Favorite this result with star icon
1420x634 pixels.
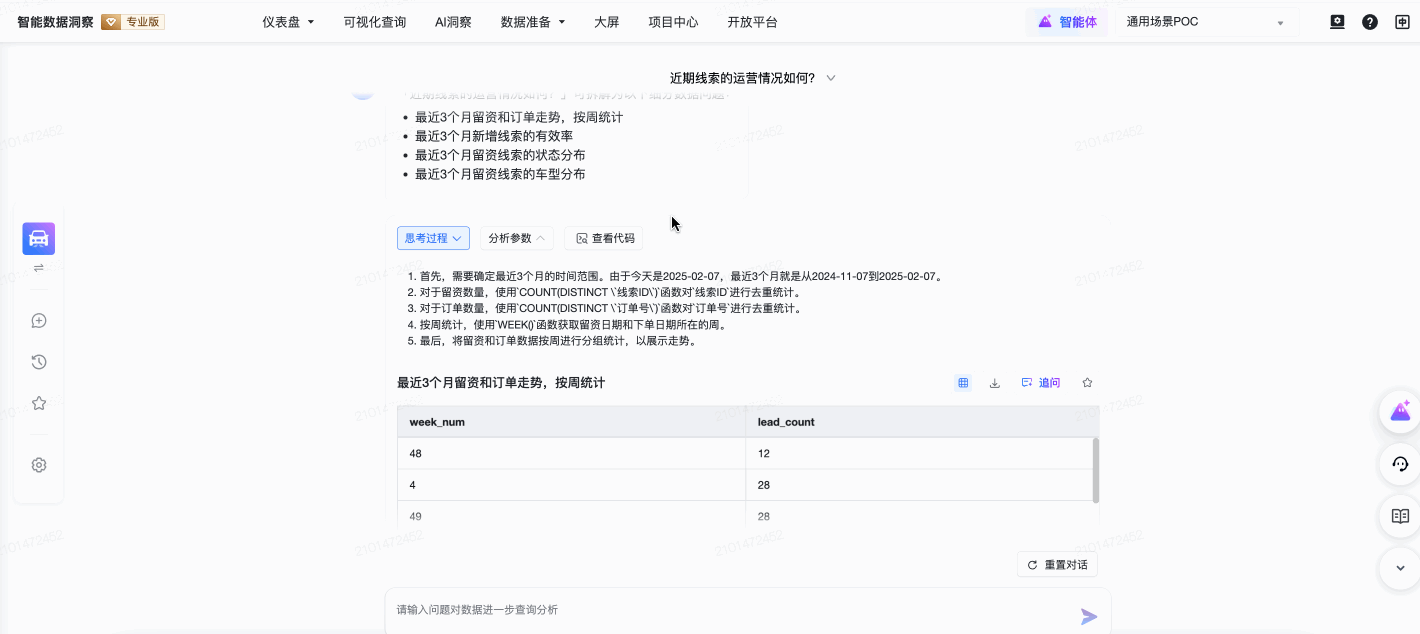coord(1087,383)
